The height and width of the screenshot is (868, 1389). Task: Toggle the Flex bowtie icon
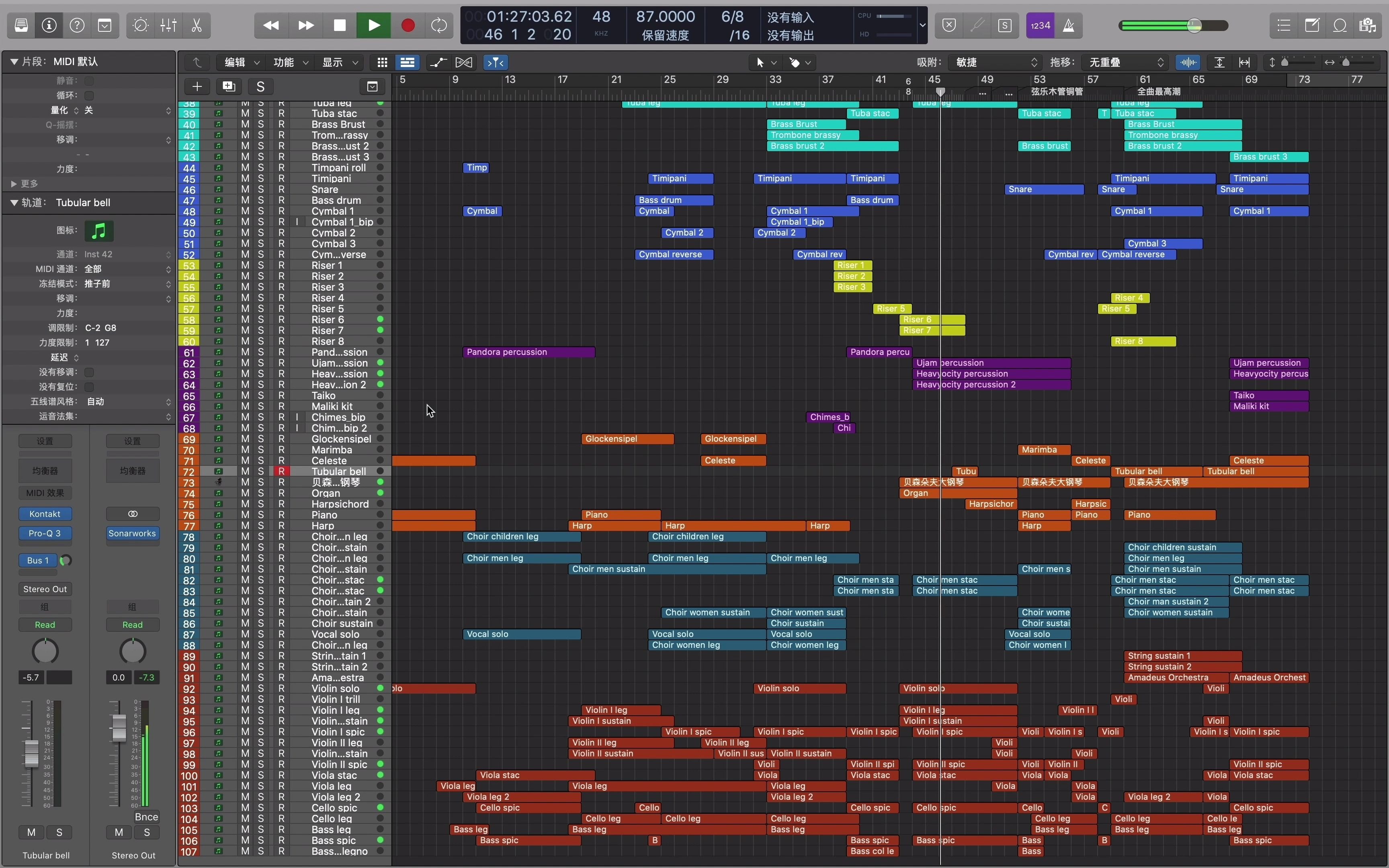point(464,62)
